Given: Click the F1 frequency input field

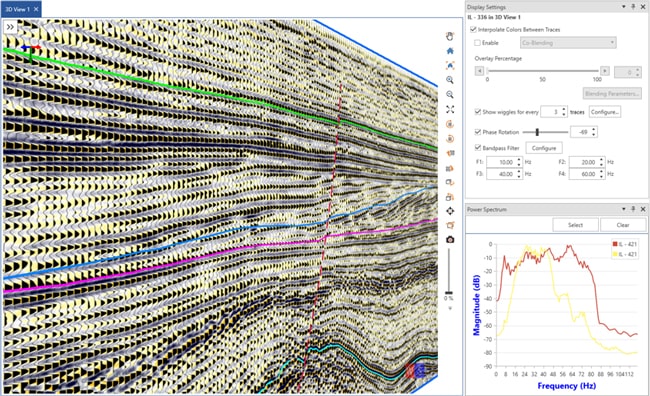Looking at the screenshot, I should tap(504, 162).
